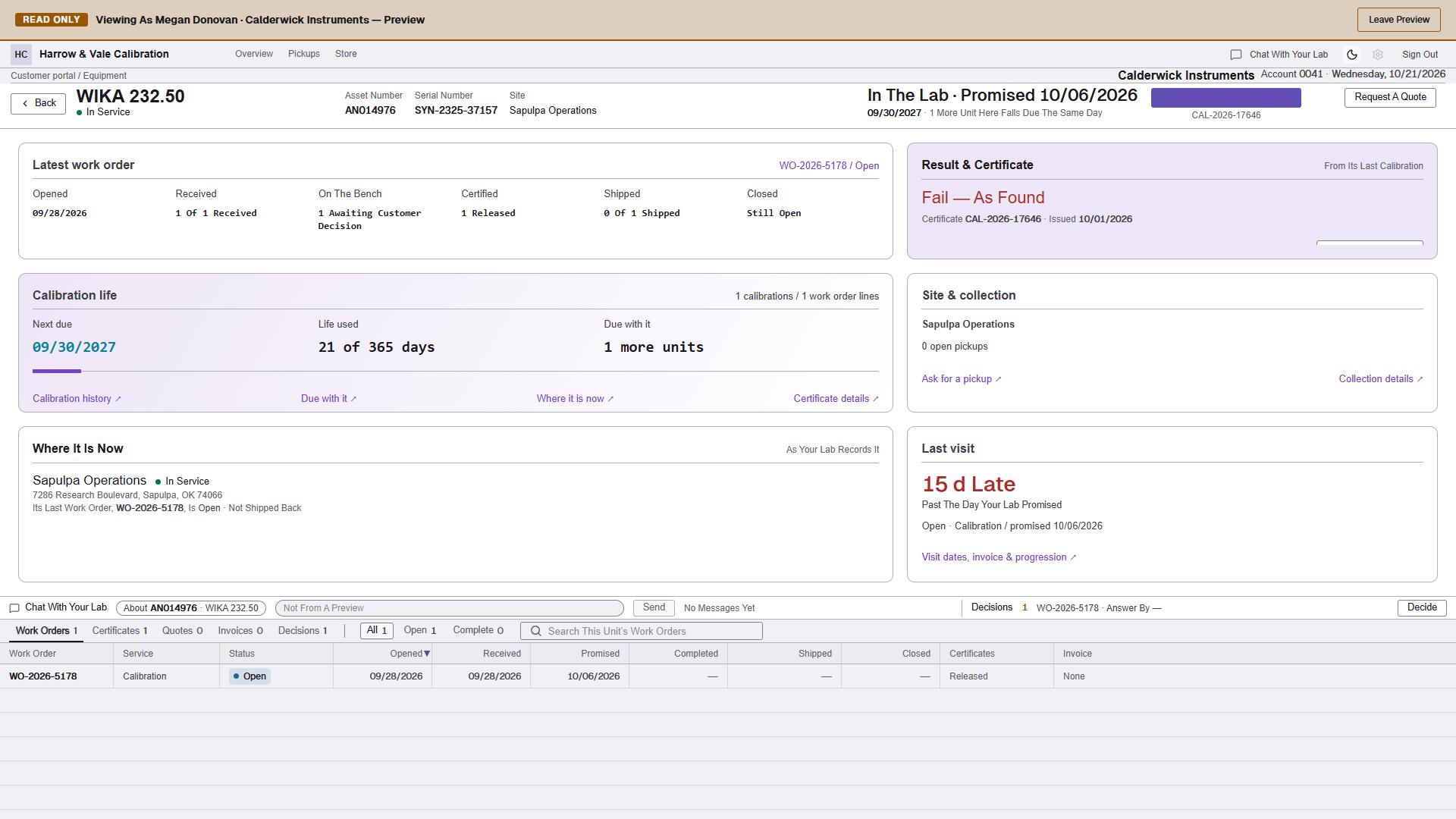The image size is (1456, 819).
Task: Send the chat message
Action: 654,608
